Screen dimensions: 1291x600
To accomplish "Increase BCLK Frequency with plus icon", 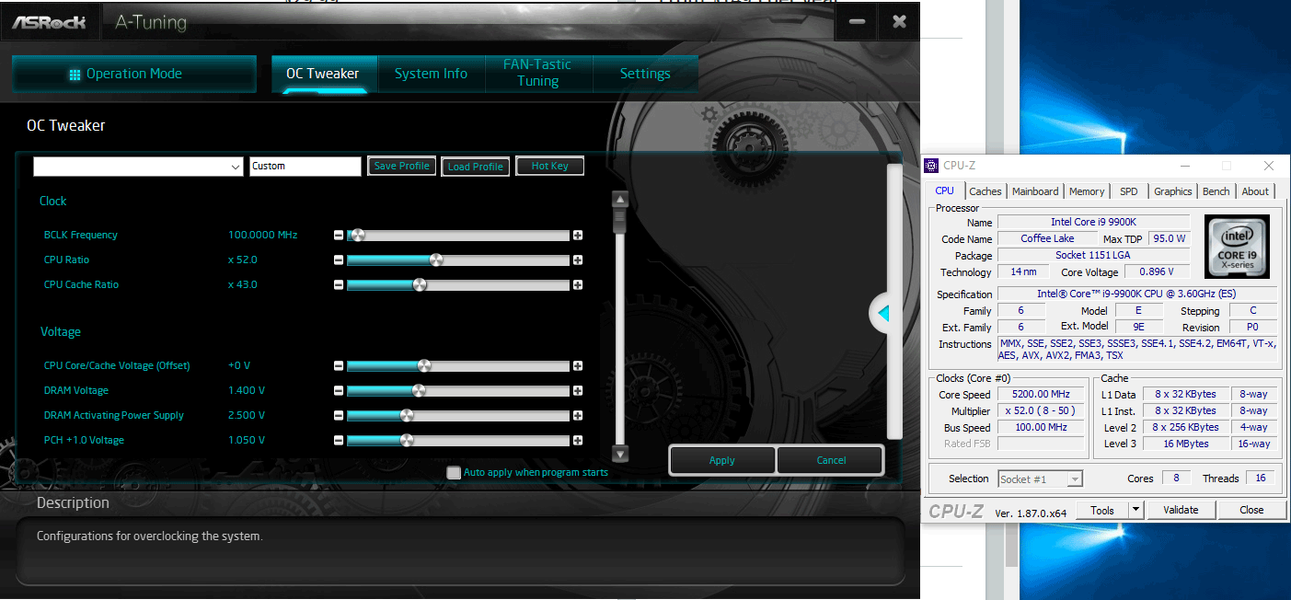I will 578,236.
